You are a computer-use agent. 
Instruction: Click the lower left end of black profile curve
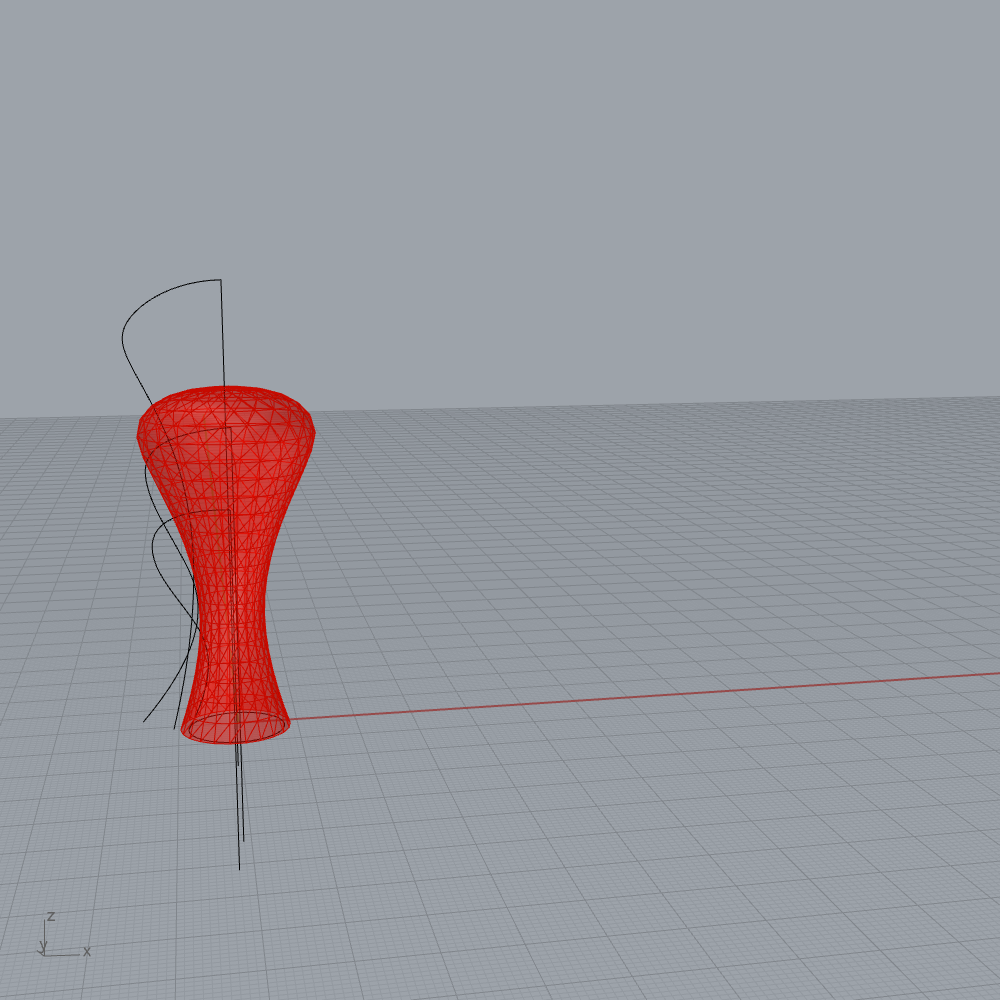(x=145, y=720)
